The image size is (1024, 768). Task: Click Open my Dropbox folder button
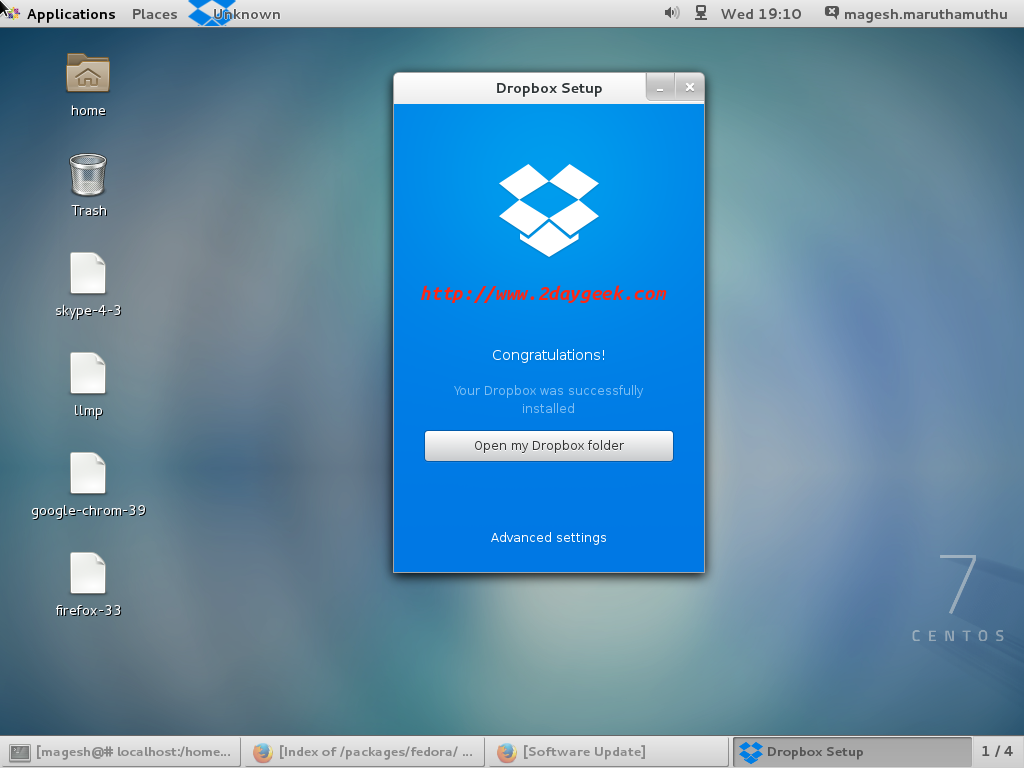coord(549,446)
